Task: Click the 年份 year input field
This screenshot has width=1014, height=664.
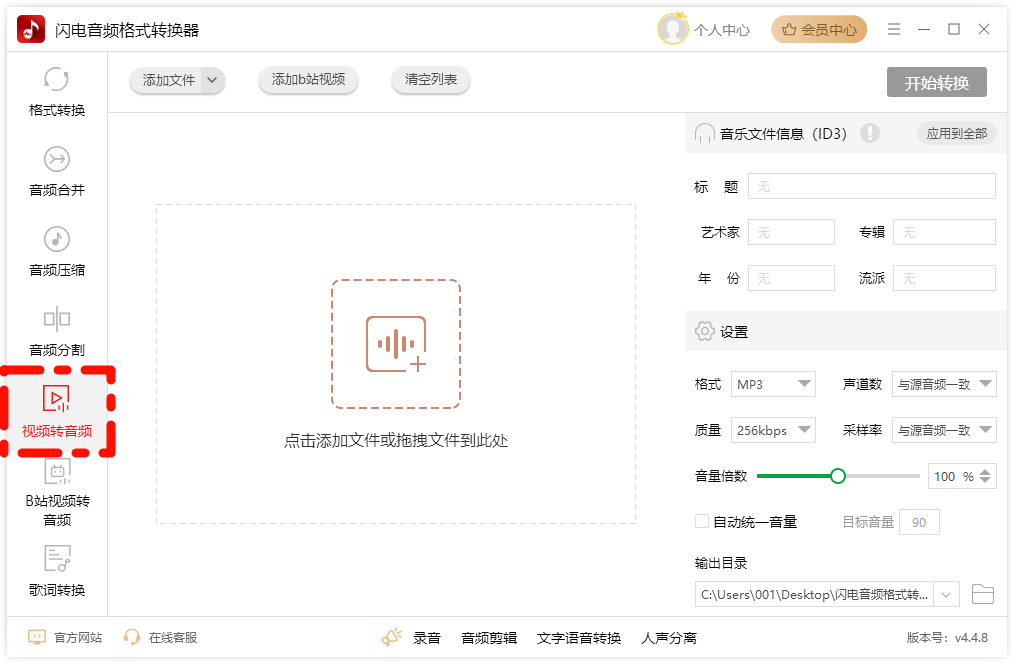Action: (x=791, y=277)
